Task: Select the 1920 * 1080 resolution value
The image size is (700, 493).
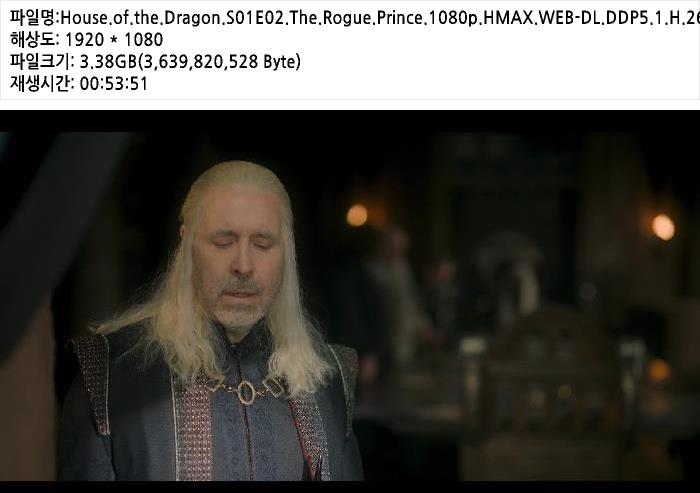Action: (x=114, y=40)
